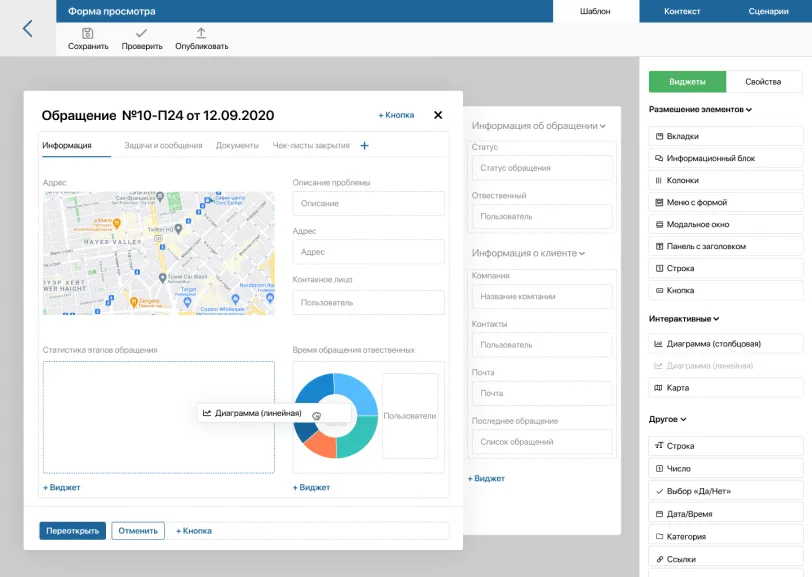
Task: Open the Контекст tab
Action: click(x=682, y=11)
